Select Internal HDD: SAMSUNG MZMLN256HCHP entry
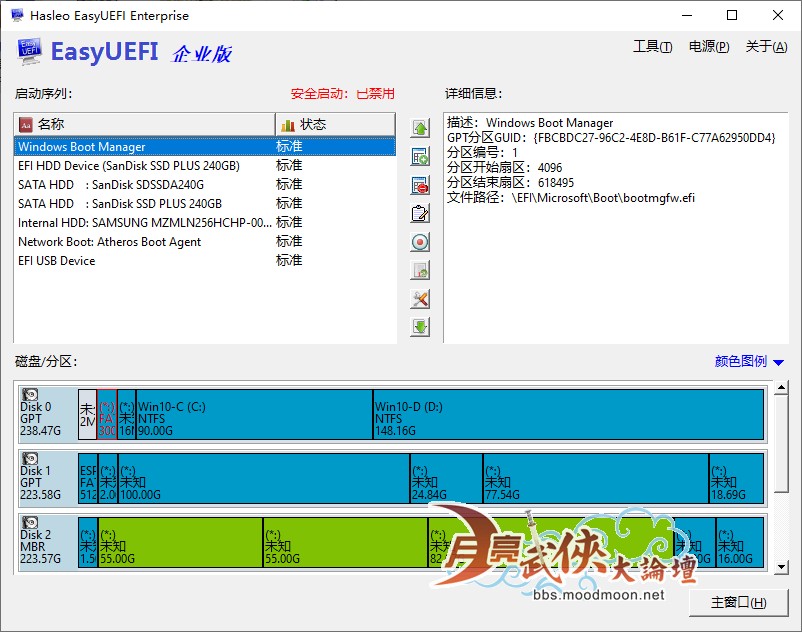The image size is (802, 632). 205,222
